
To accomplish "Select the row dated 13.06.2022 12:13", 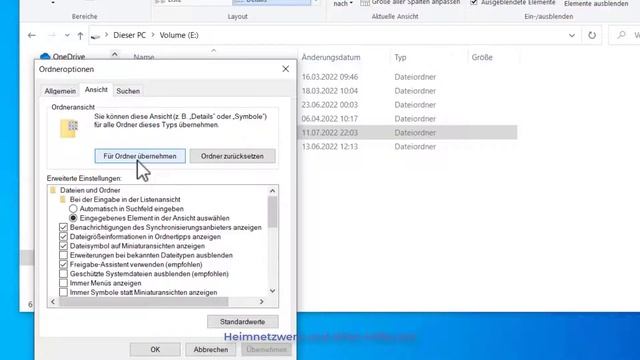I will 408,147.
